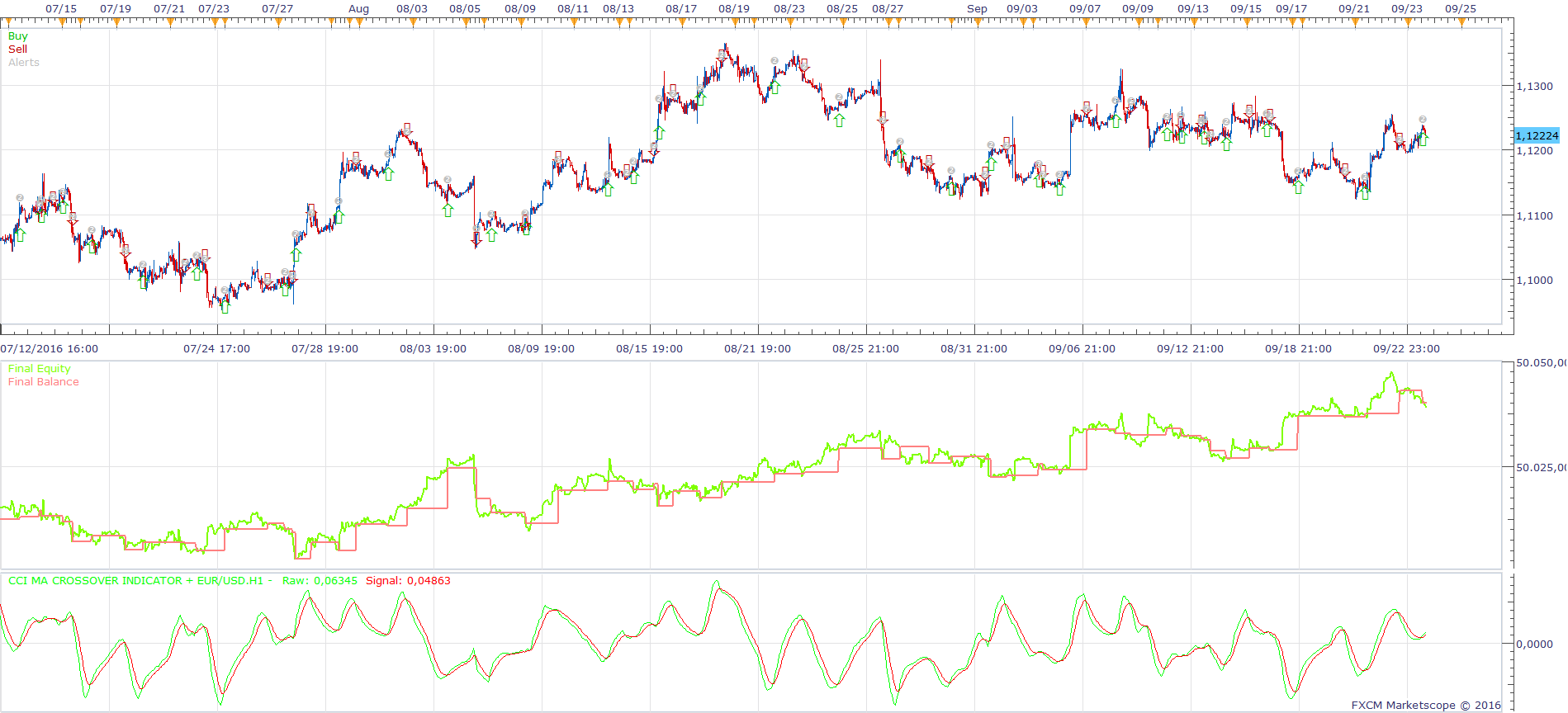The width and height of the screenshot is (1568, 713).
Task: Click the 08/09 19:00 time label
Action: [541, 349]
